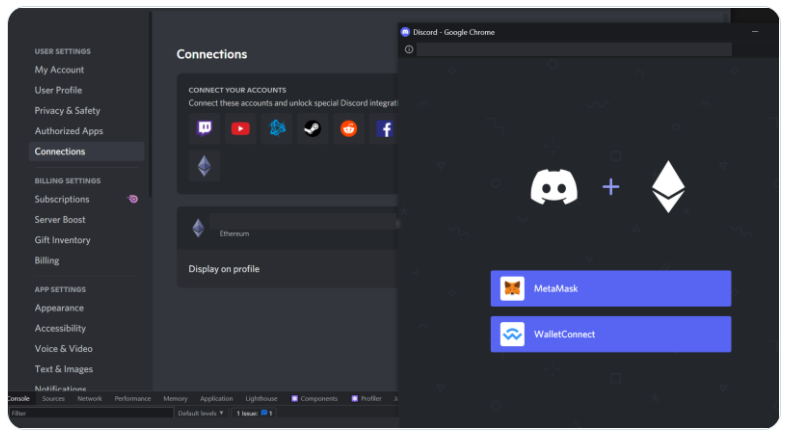Viewport: 791px width, 436px height.
Task: Connect wallet using WalletConnect button
Action: pyautogui.click(x=610, y=334)
